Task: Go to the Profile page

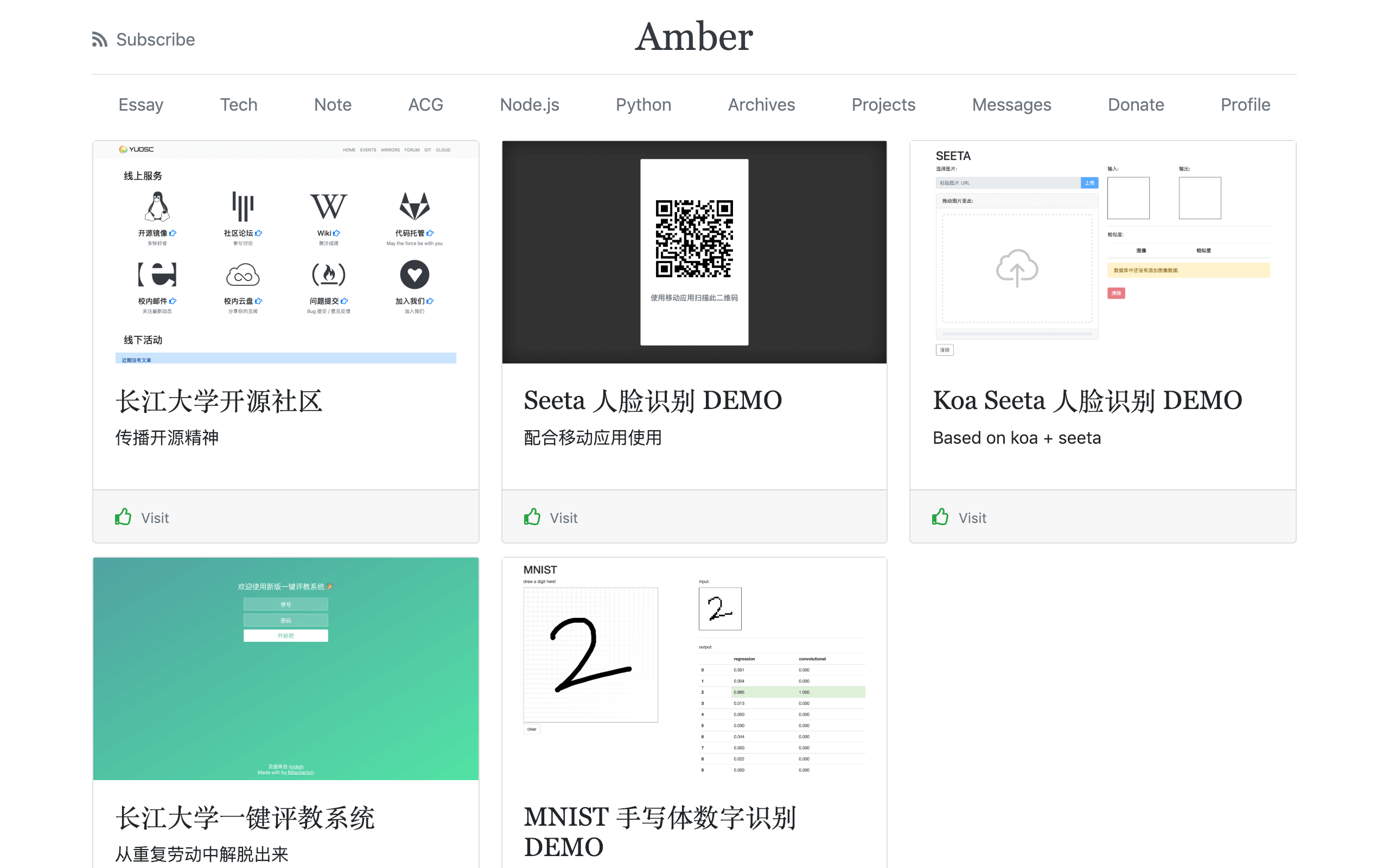Action: (1245, 105)
